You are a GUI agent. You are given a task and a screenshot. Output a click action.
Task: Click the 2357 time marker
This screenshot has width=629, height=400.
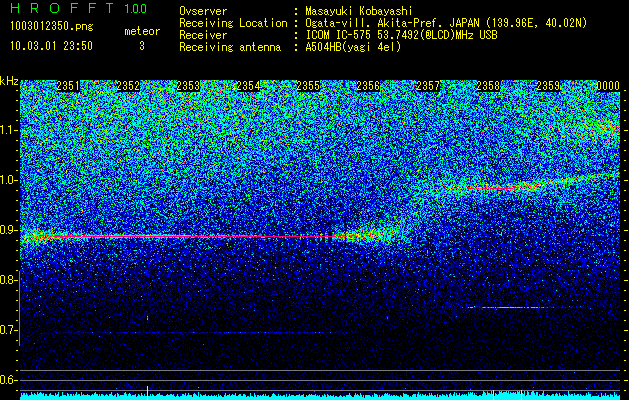coord(428,86)
